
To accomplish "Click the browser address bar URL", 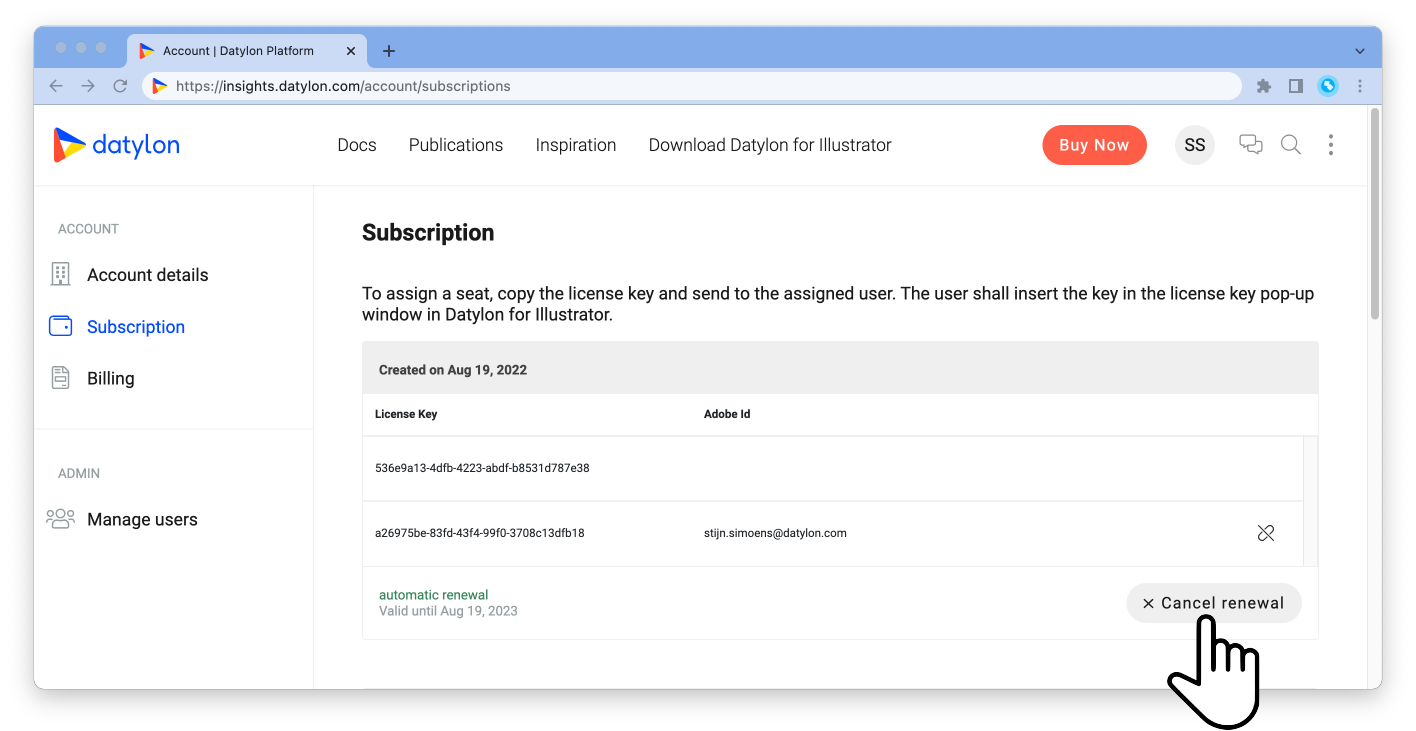I will 343,86.
